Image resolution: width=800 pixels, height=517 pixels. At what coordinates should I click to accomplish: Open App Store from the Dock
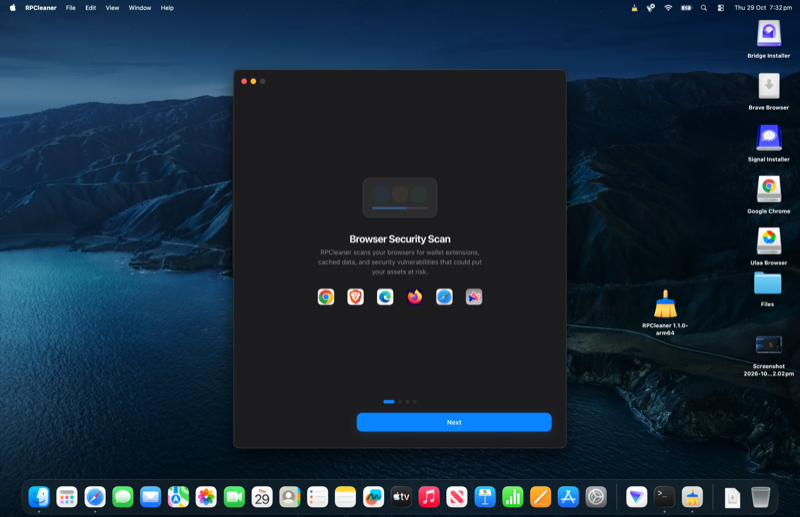click(568, 497)
